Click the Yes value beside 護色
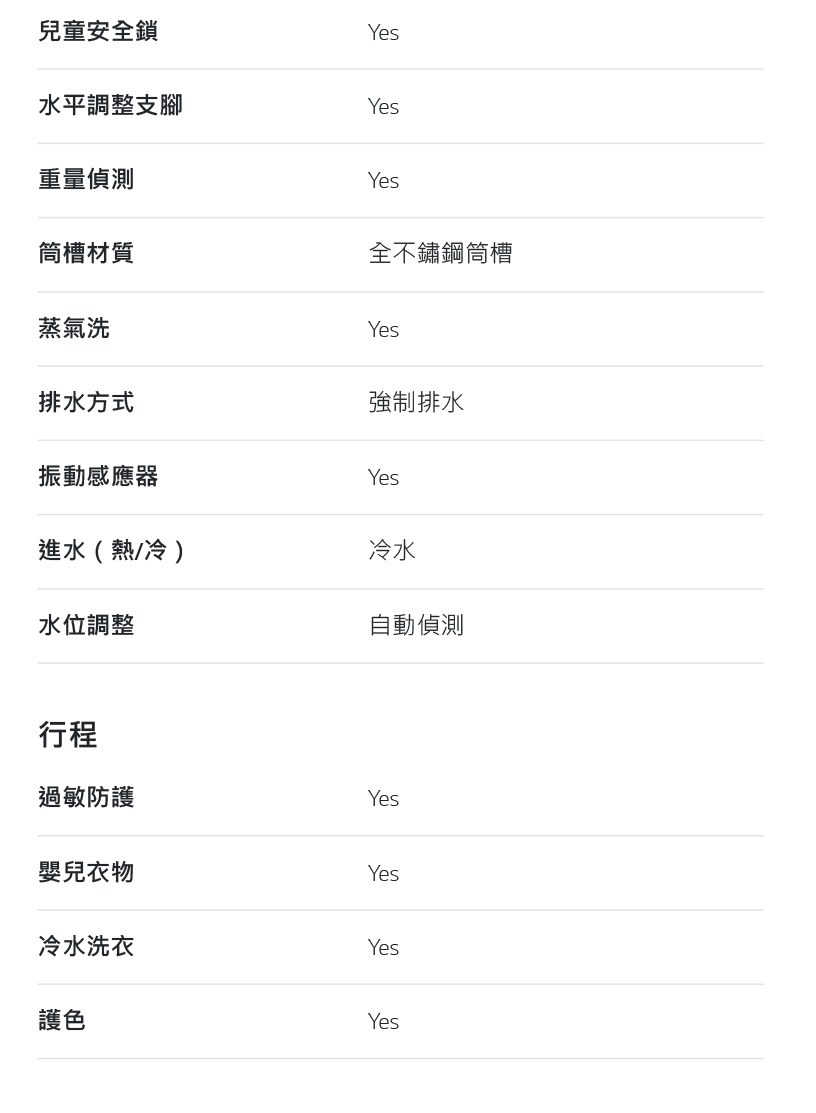This screenshot has width=816, height=1113. tap(383, 1021)
